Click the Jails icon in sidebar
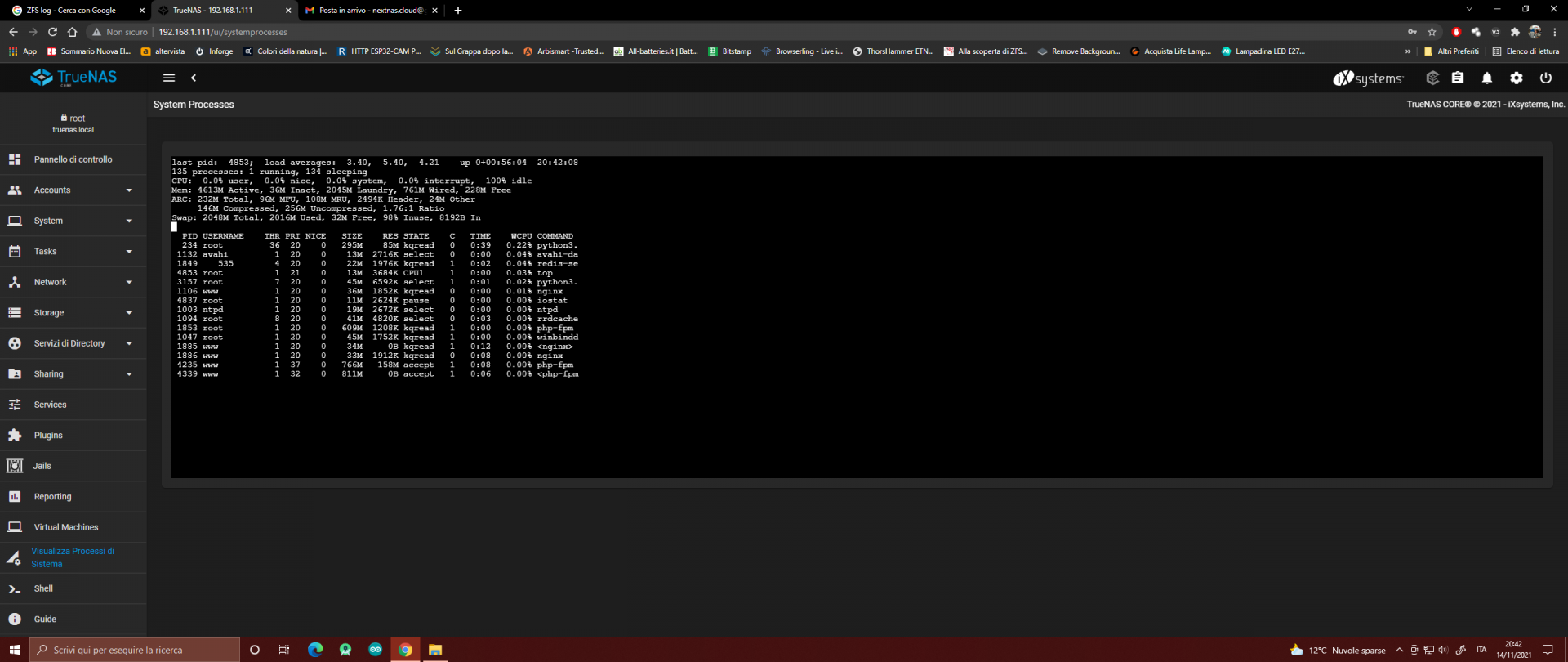 click(x=15, y=466)
